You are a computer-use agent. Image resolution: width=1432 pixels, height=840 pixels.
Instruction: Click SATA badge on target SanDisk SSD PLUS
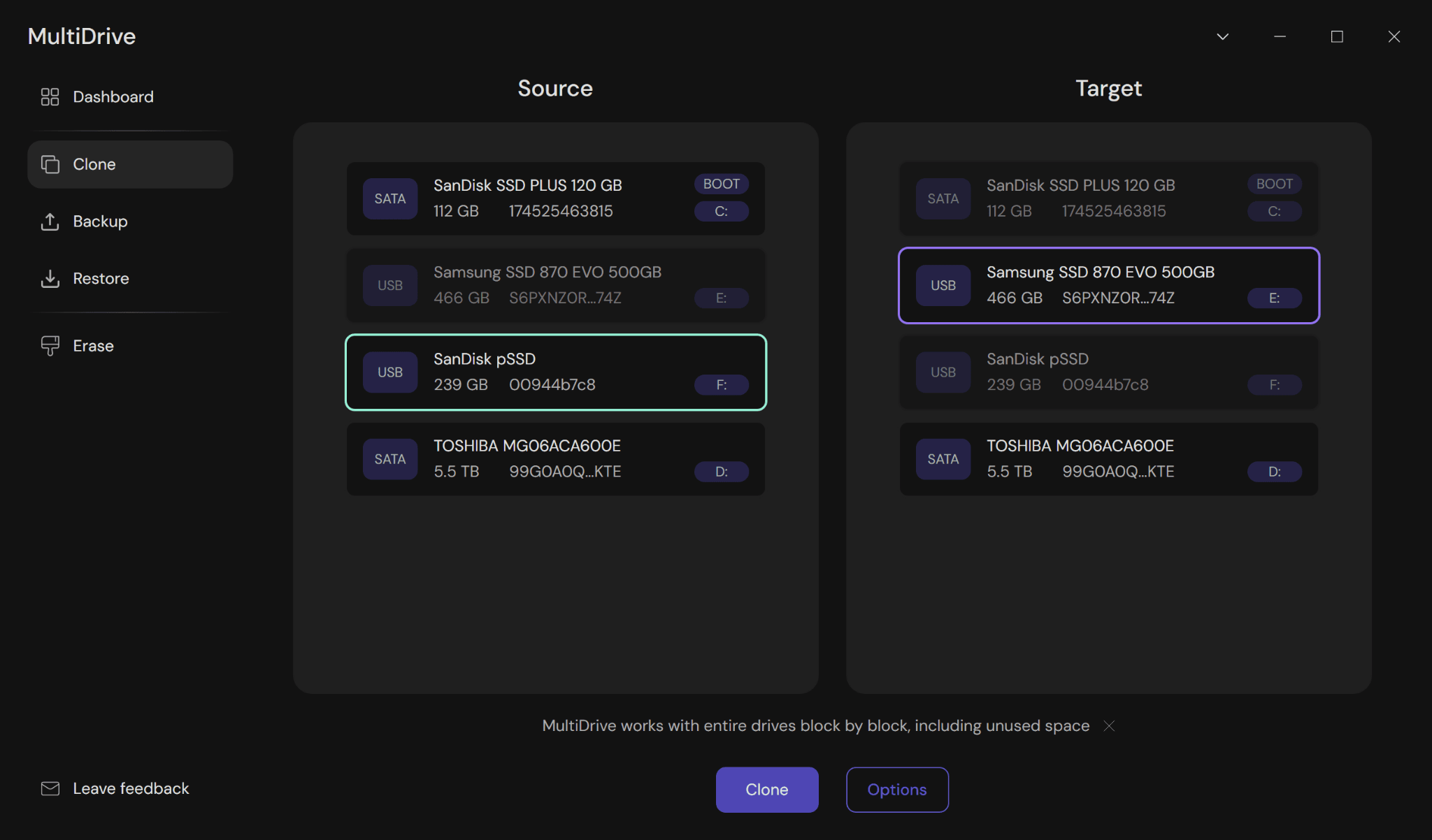[943, 198]
